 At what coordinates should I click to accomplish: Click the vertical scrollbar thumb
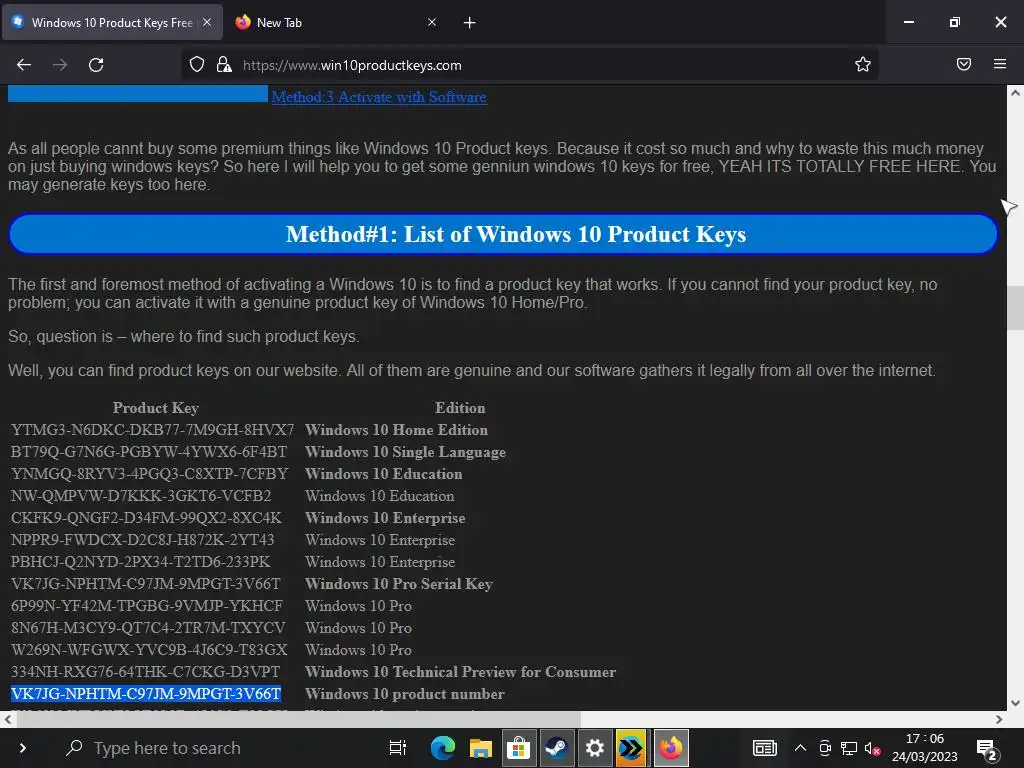click(1015, 308)
